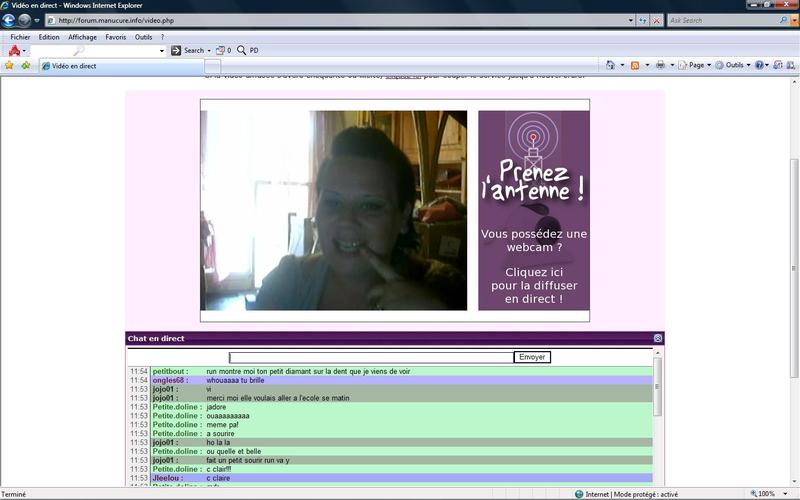Expand the address bar URL history dropdown
Viewport: 800px width, 500px height.
click(x=630, y=20)
